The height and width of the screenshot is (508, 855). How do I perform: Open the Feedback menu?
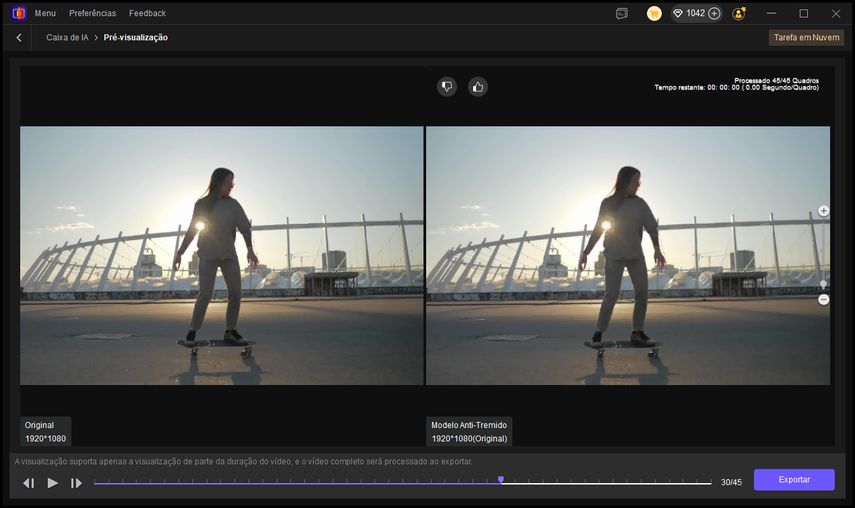click(x=147, y=13)
